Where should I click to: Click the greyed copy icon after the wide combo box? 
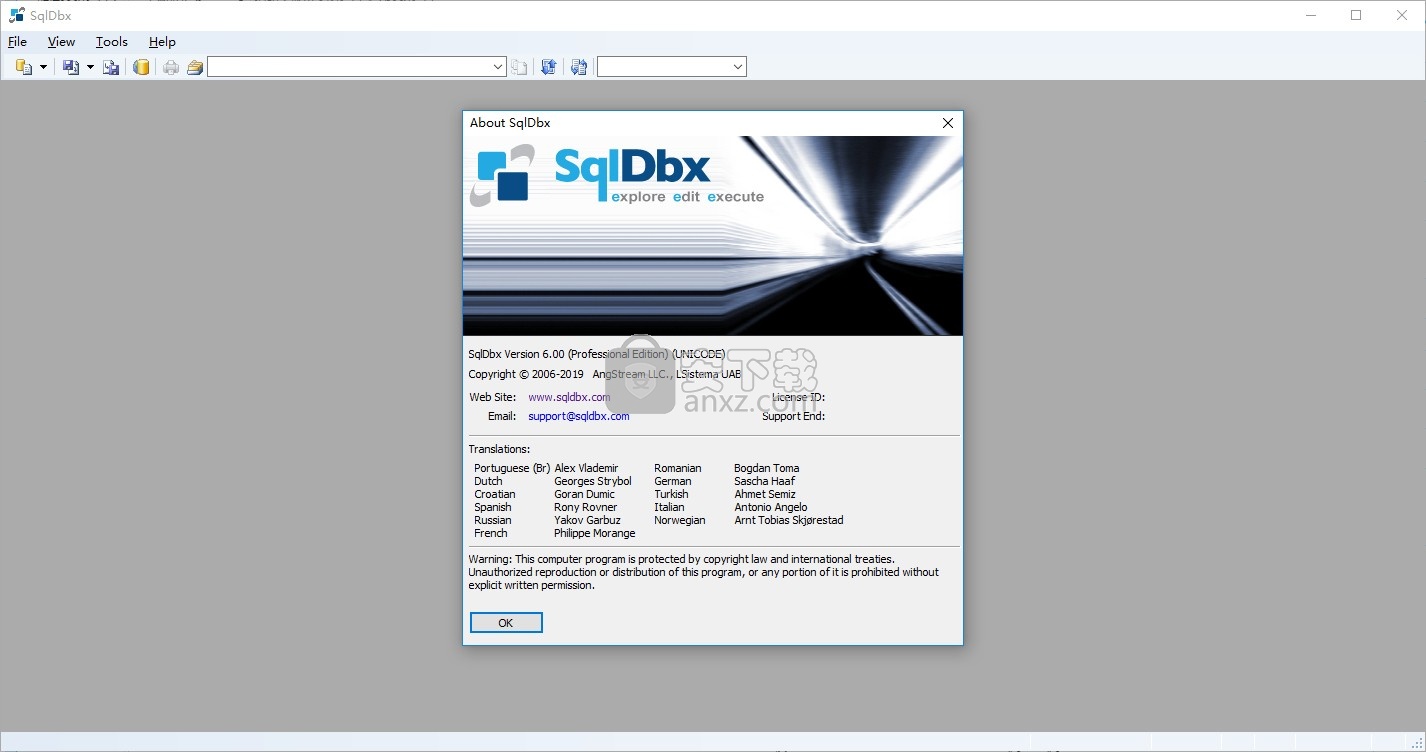[x=519, y=67]
